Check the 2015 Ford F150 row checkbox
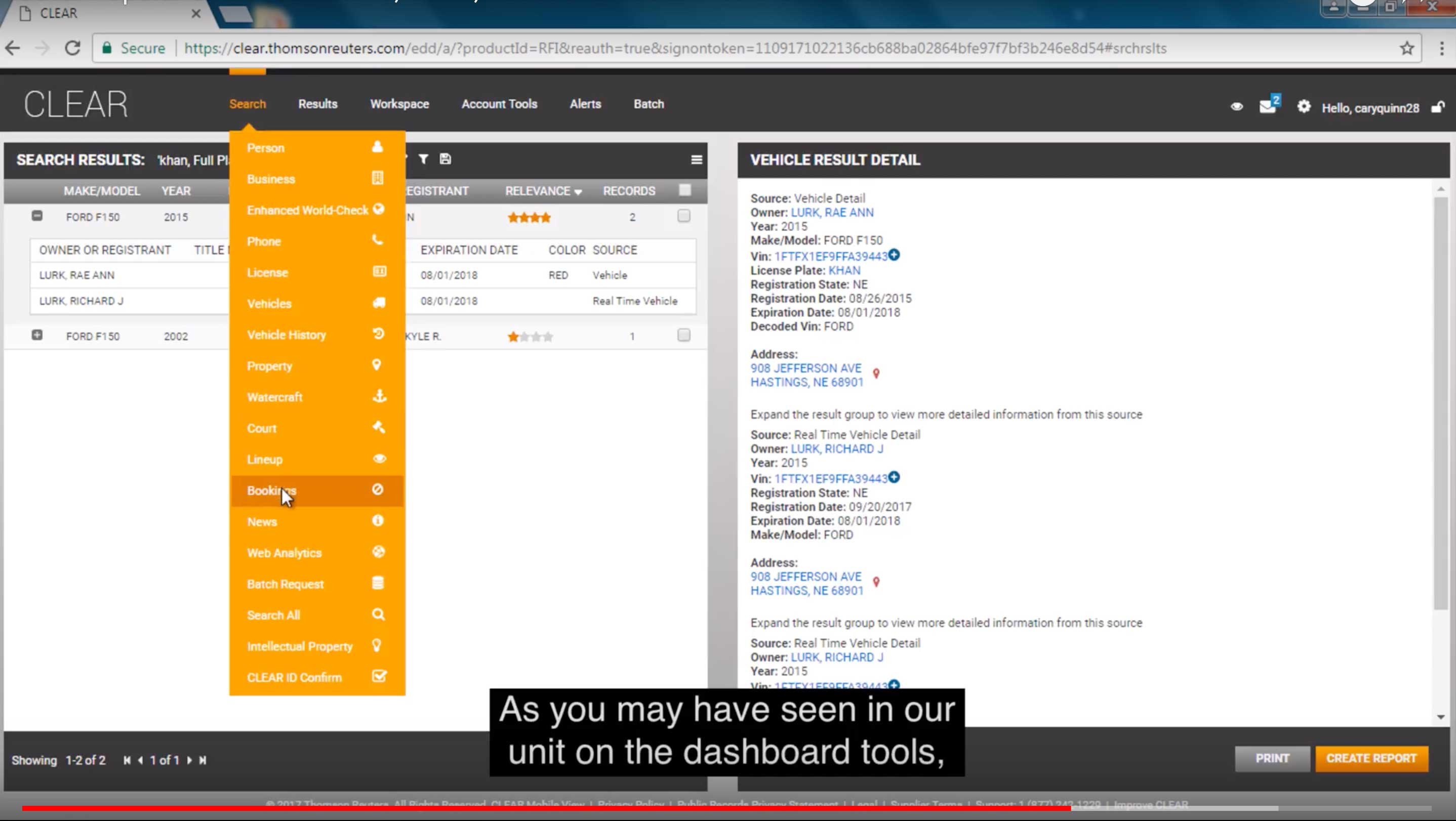The image size is (1456, 821). point(683,217)
